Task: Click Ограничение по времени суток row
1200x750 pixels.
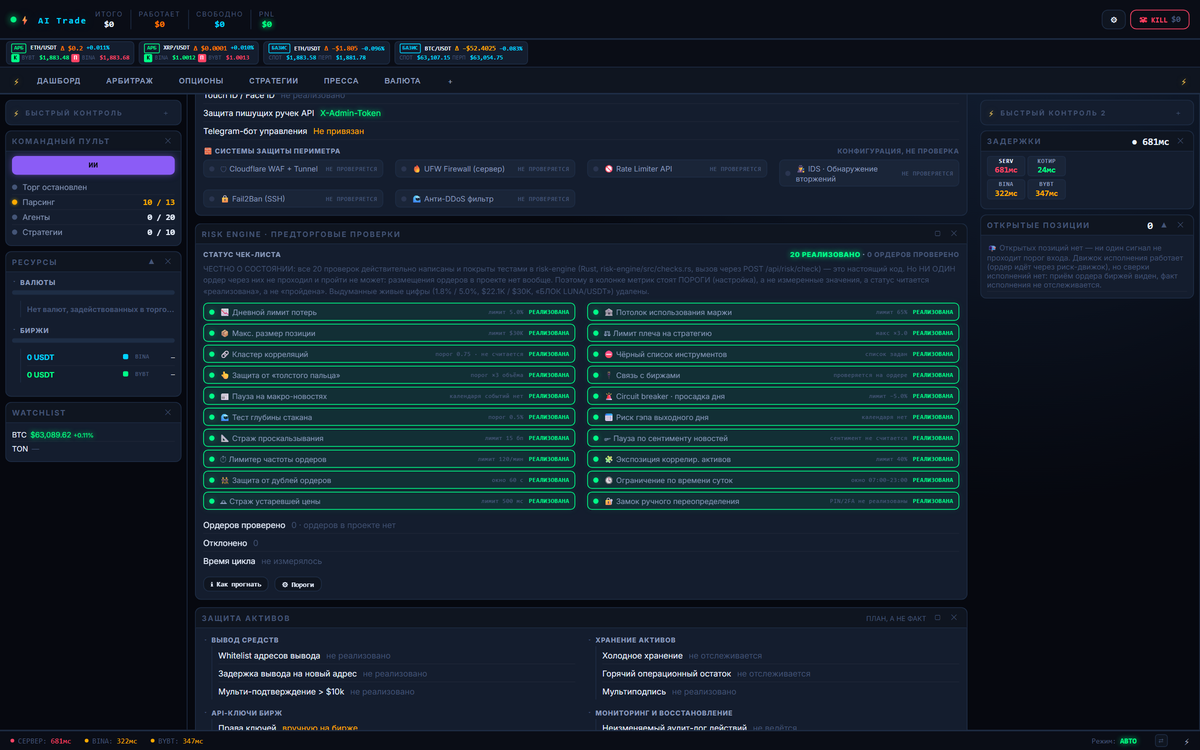Action: pyautogui.click(x=773, y=480)
